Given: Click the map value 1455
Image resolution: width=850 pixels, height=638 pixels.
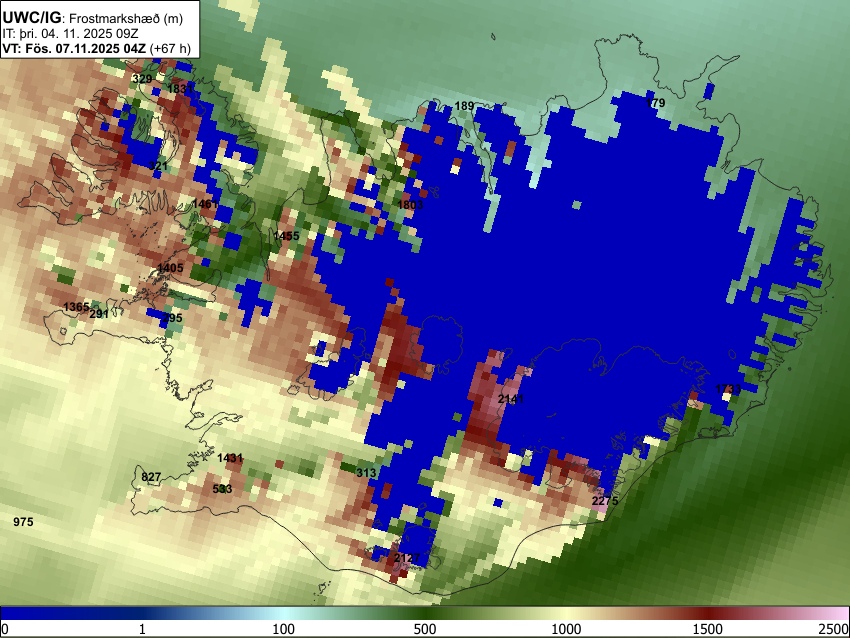Looking at the screenshot, I should [x=286, y=236].
